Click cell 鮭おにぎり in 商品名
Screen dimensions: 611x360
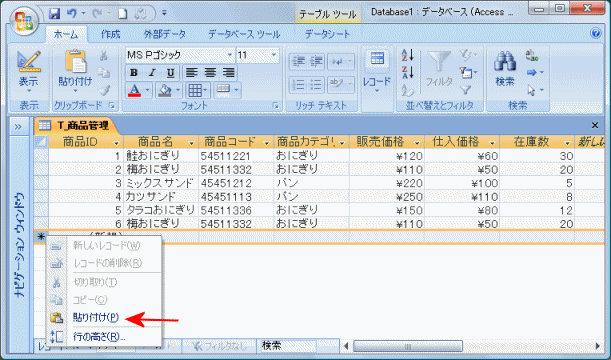coord(161,156)
